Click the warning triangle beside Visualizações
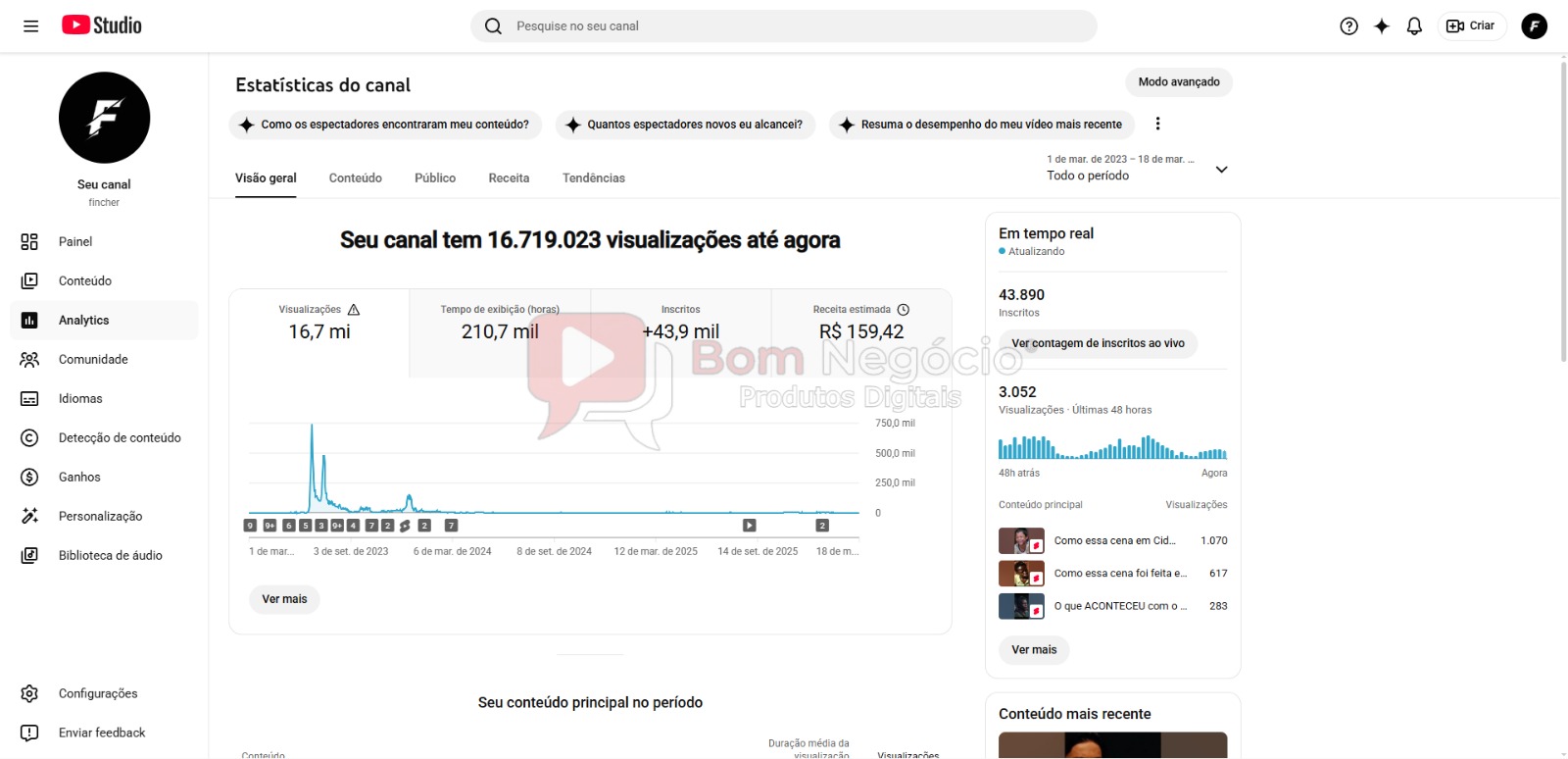The width and height of the screenshot is (1568, 759). 354,310
